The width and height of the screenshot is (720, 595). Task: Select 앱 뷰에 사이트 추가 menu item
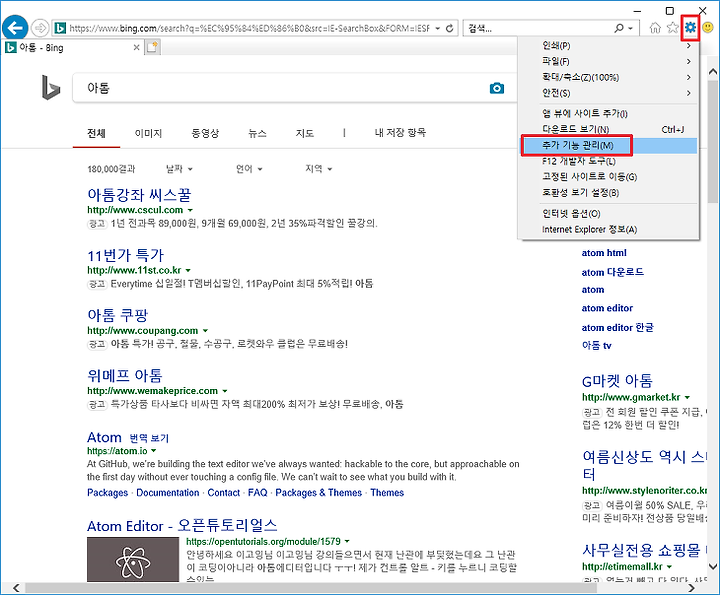(x=609, y=113)
